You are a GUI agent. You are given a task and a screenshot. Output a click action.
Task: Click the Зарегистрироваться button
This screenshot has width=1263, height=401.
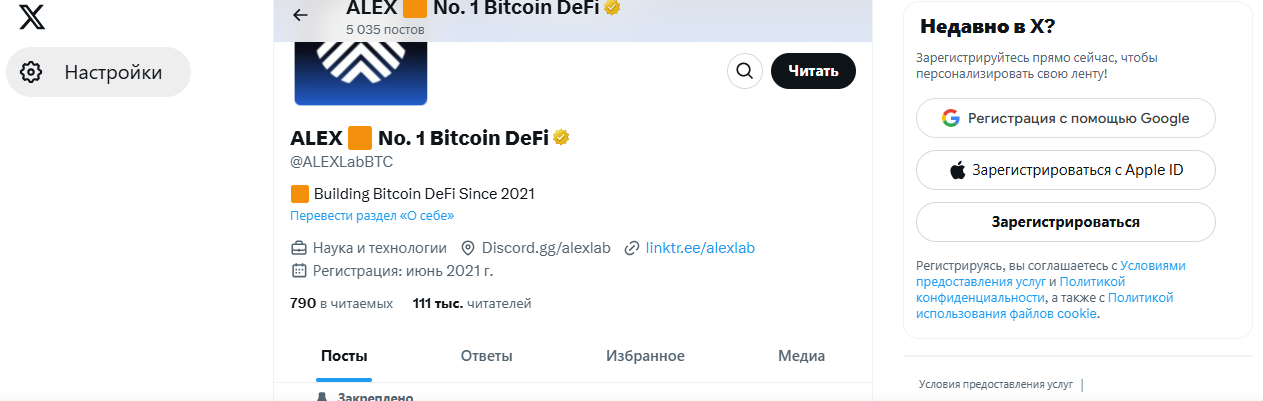[x=1066, y=222]
